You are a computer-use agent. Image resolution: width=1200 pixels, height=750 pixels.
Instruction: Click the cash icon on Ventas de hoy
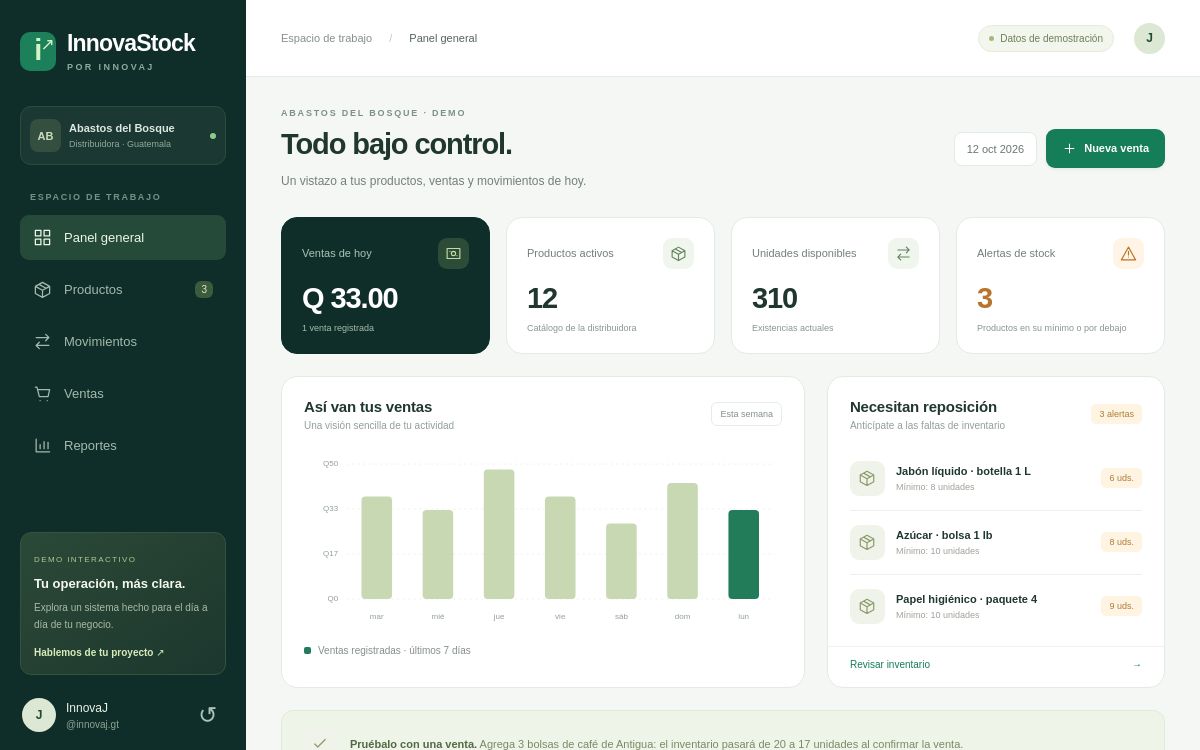coord(453,253)
